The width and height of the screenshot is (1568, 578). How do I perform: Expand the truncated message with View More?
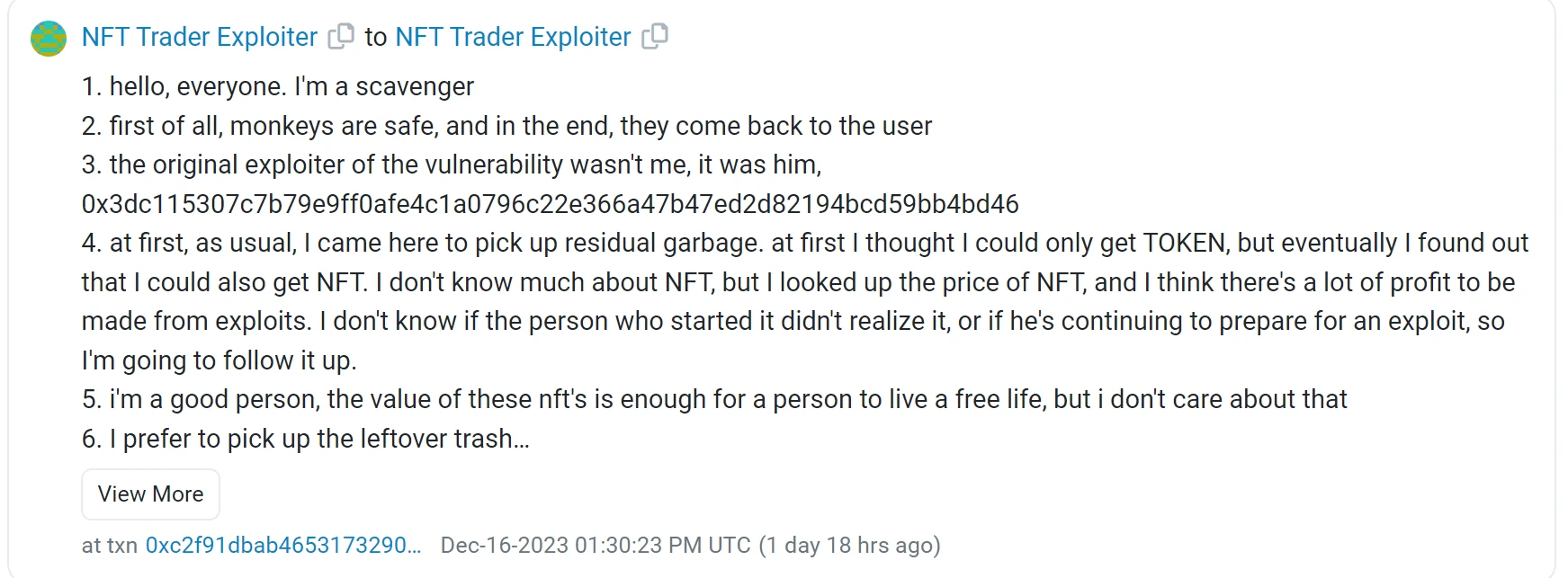pos(149,494)
